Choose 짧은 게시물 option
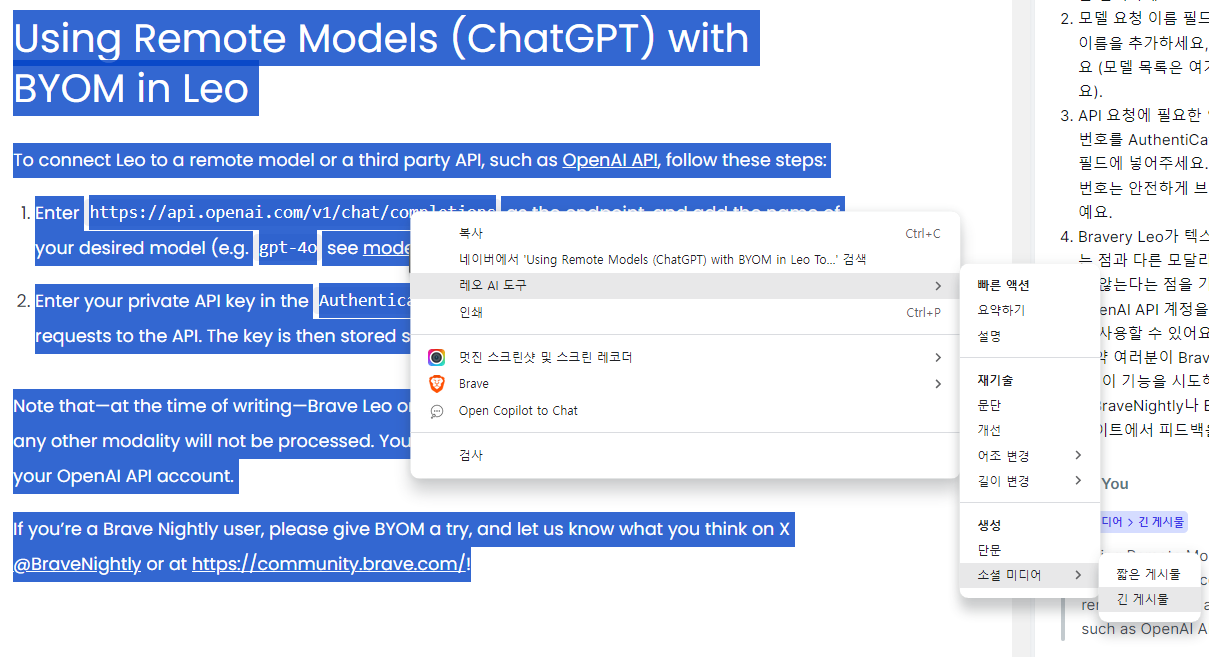The image size is (1209, 657). click(x=1149, y=574)
